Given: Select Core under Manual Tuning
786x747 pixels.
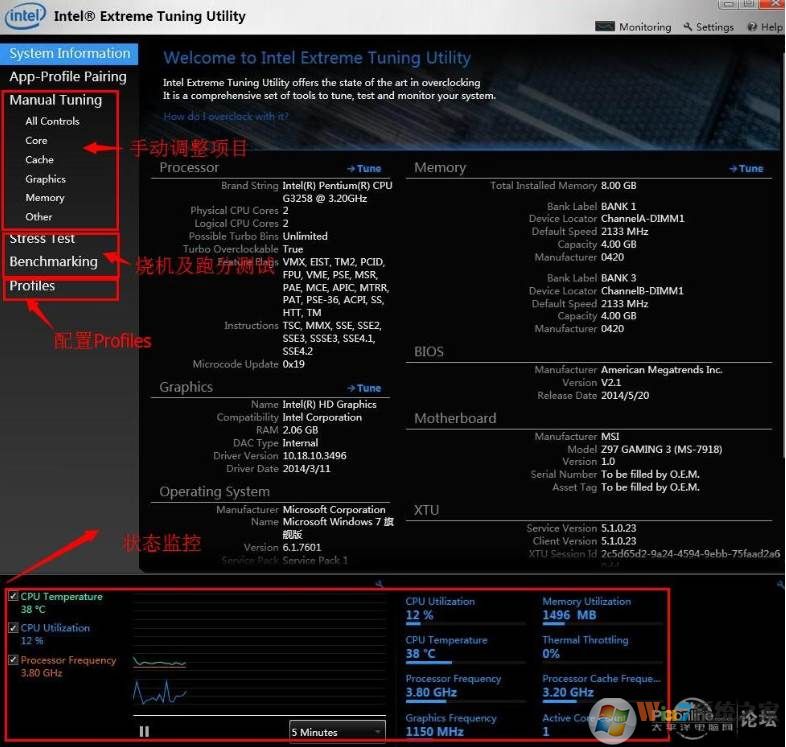Looking at the screenshot, I should point(37,141).
